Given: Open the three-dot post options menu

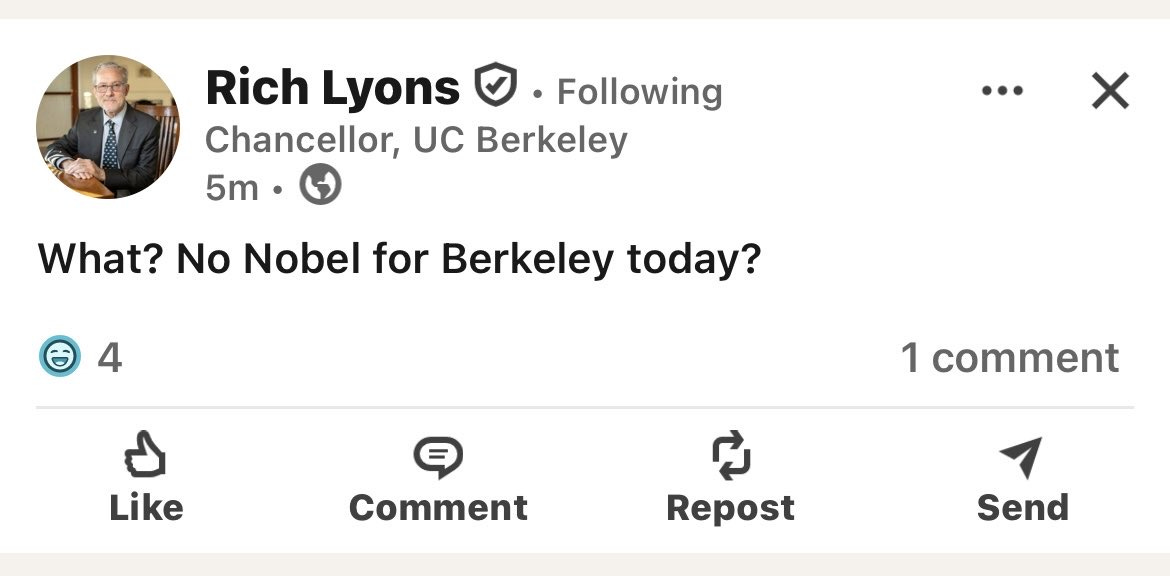Looking at the screenshot, I should point(1002,91).
